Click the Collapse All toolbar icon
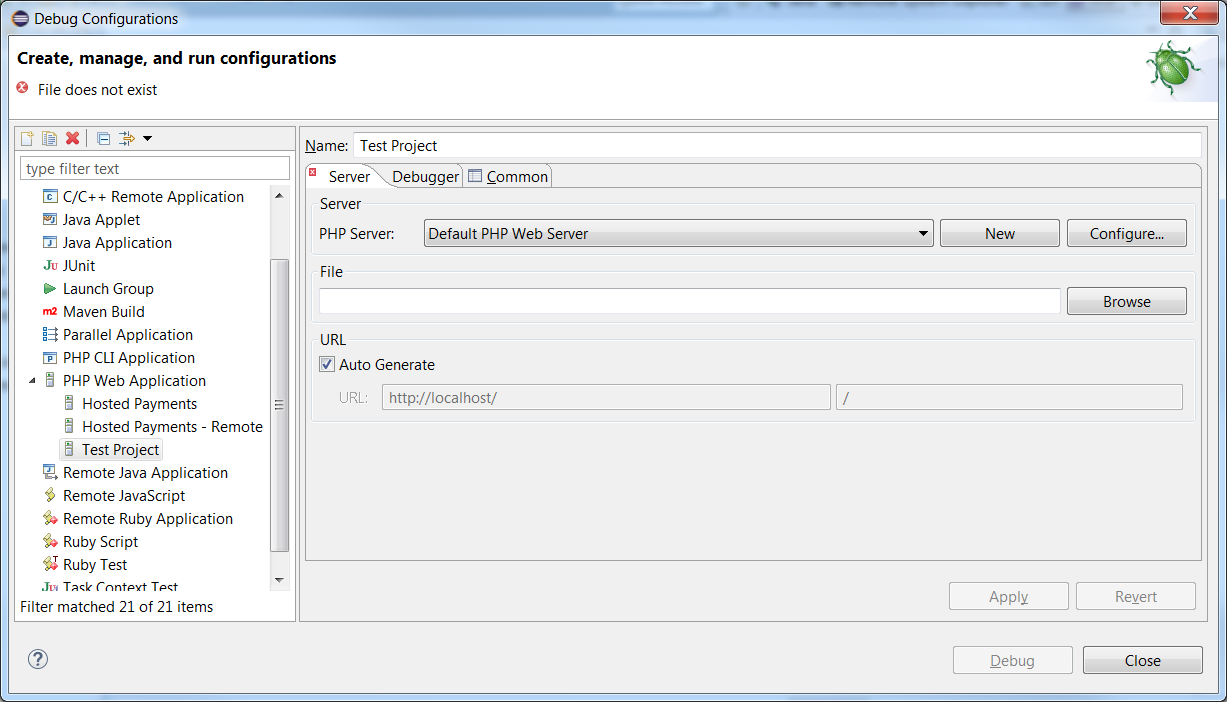The width and height of the screenshot is (1227, 702). (103, 138)
